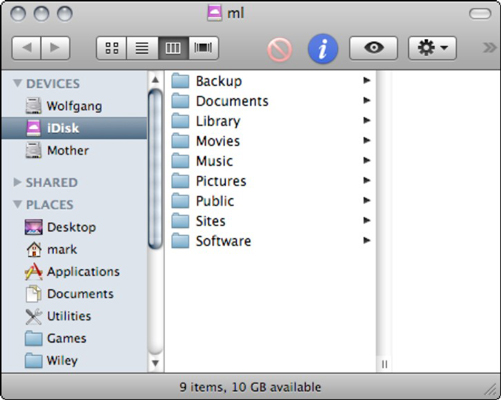Collapse the DEVICES section
The height and width of the screenshot is (400, 501).
pyautogui.click(x=18, y=83)
